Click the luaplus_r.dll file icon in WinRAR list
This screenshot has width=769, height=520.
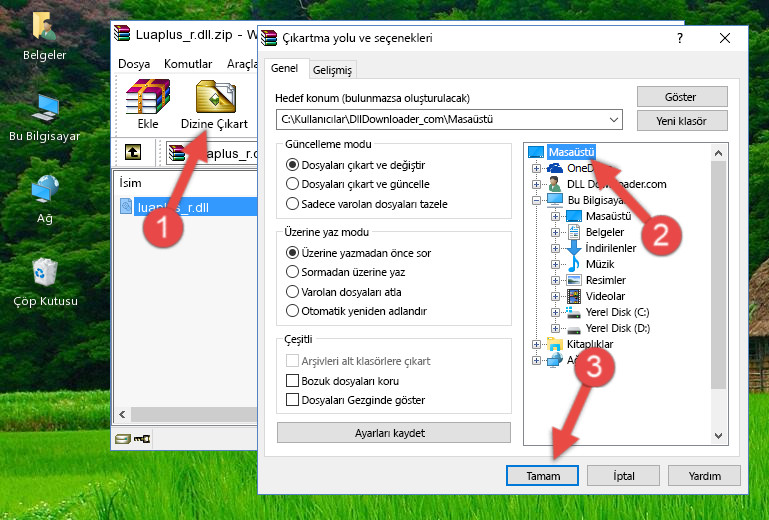[126, 207]
